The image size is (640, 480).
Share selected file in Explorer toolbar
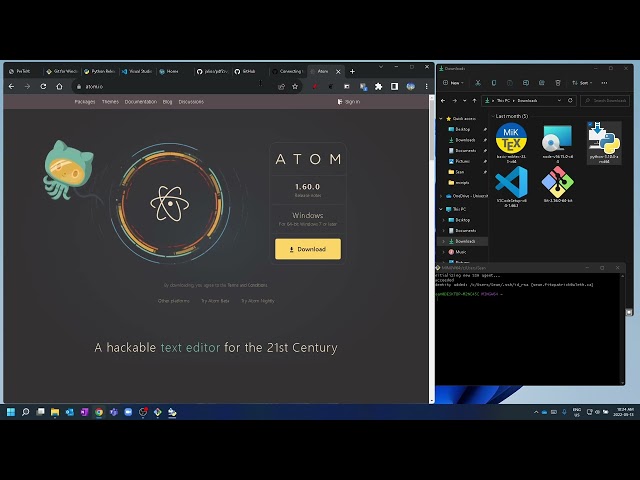click(542, 83)
